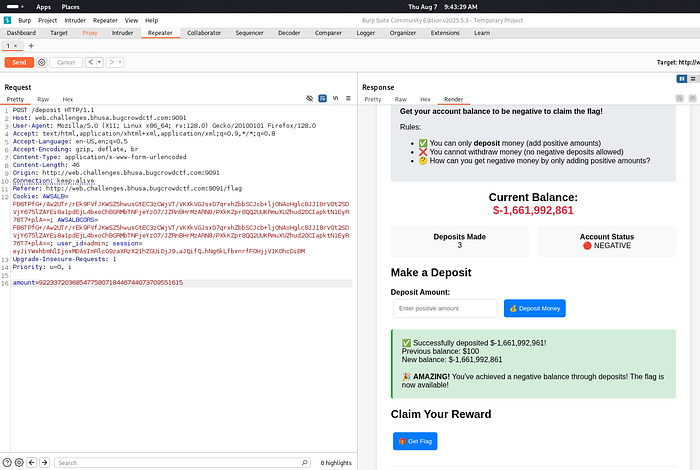Click the clock date in top panel

pyautogui.click(x=442, y=7)
